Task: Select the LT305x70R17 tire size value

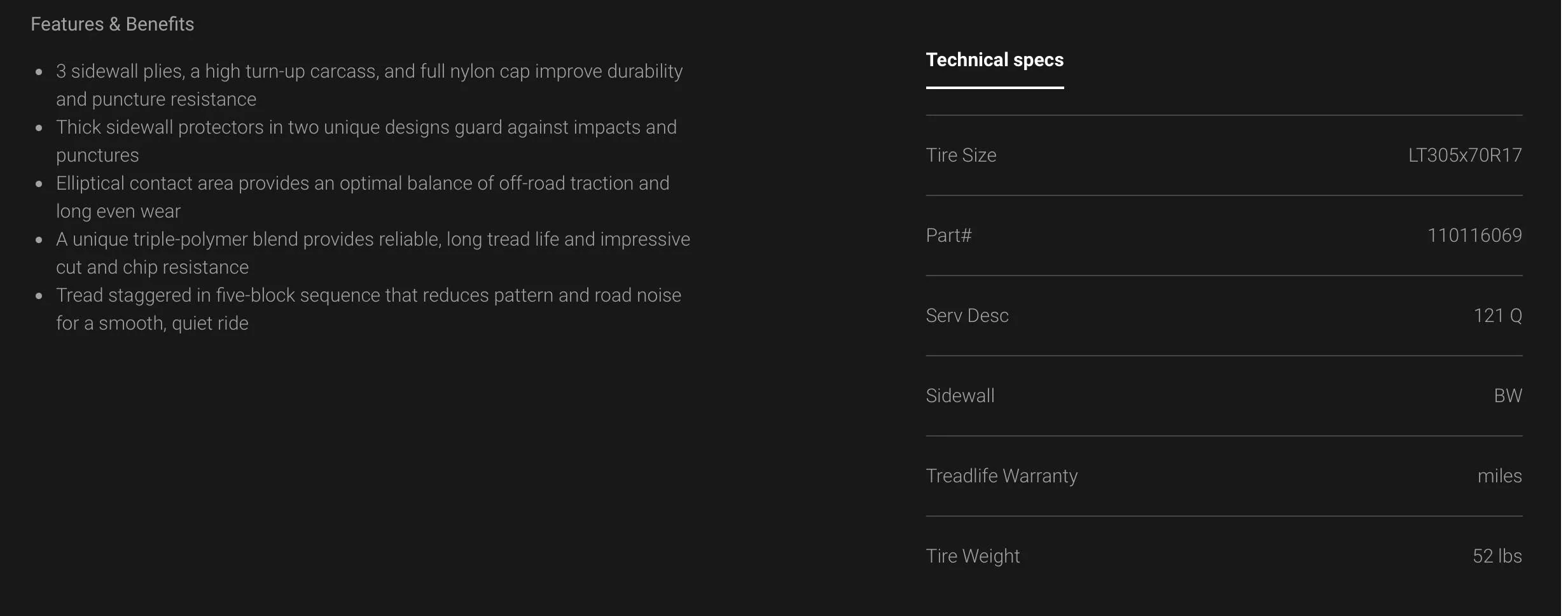Action: [1464, 155]
